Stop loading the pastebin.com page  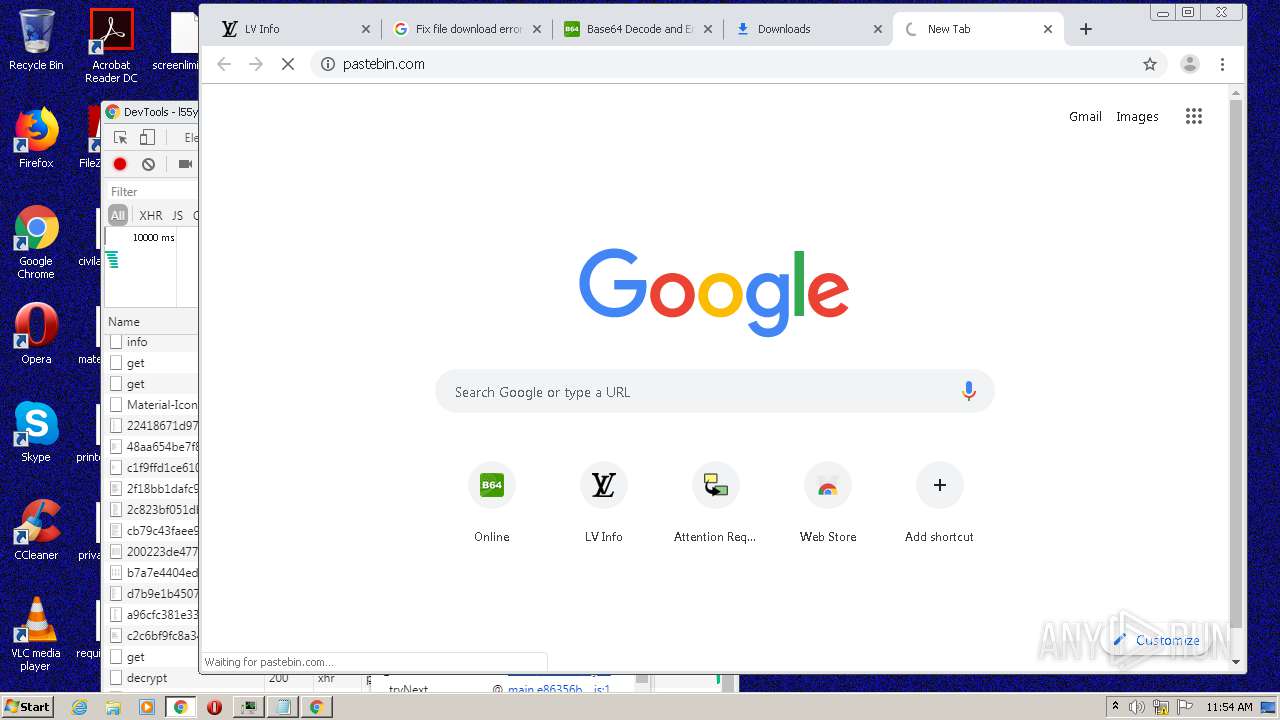click(x=287, y=64)
